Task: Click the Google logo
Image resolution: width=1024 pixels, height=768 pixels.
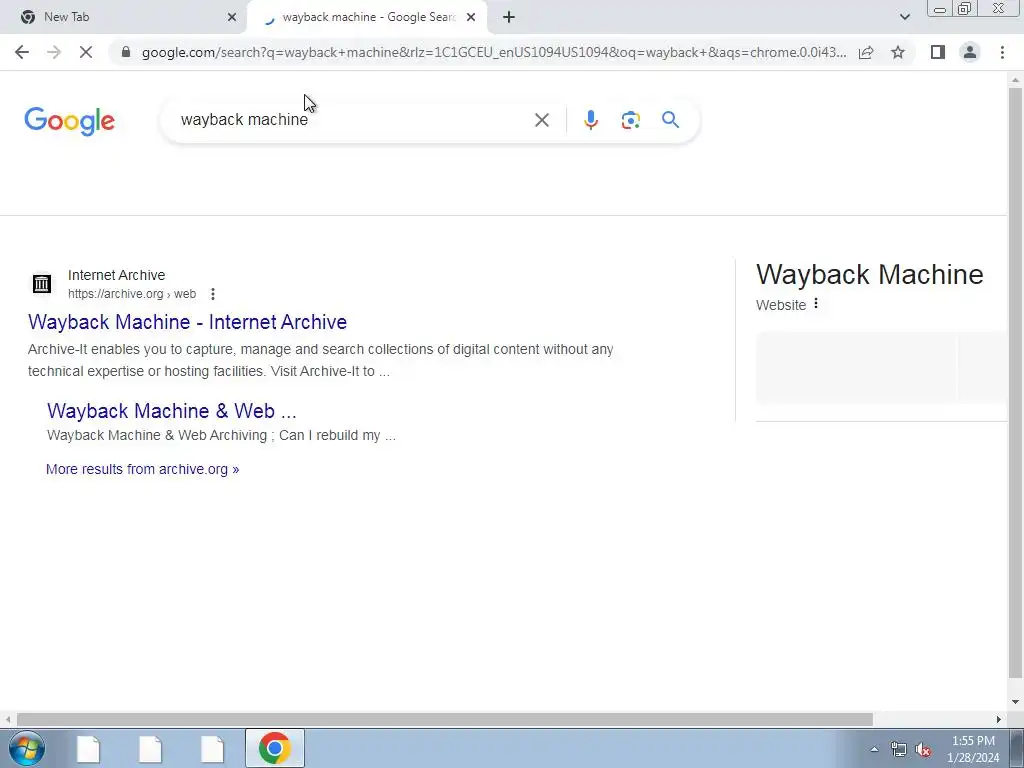Action: [69, 121]
